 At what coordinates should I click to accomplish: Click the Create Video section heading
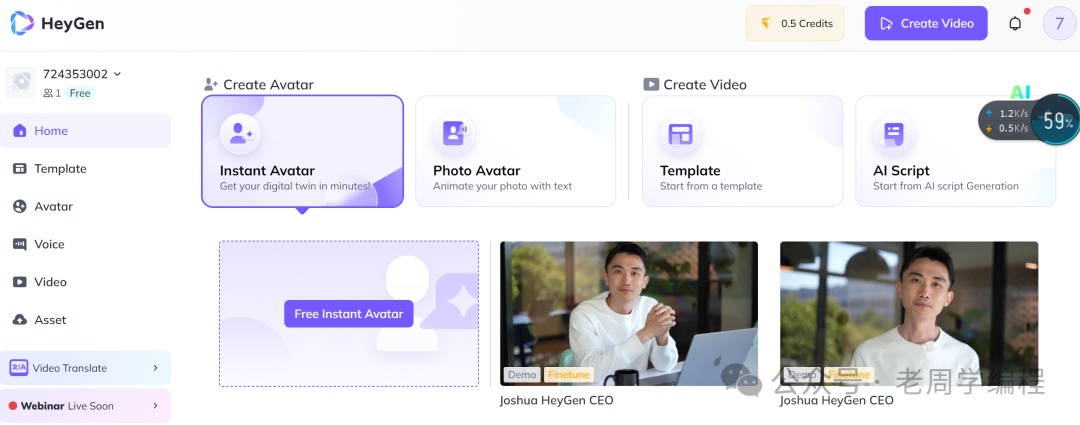[x=695, y=85]
